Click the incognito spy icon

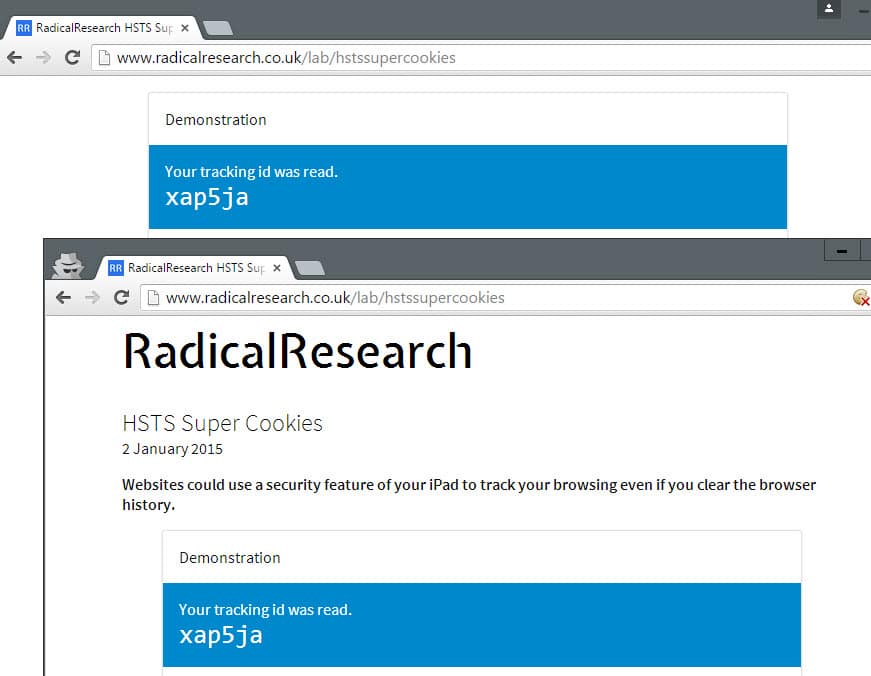68,264
